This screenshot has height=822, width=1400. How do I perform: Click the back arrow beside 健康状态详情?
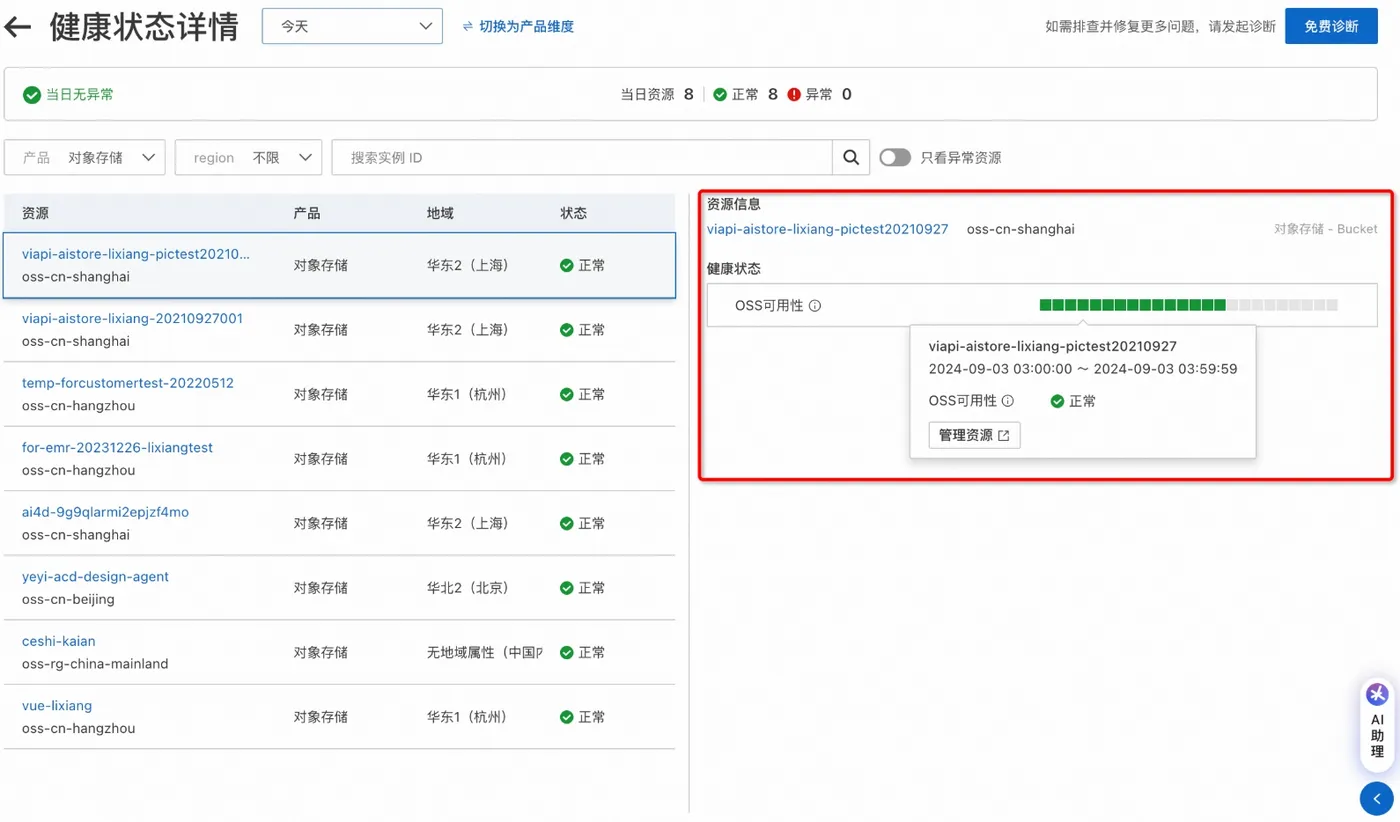click(x=18, y=27)
